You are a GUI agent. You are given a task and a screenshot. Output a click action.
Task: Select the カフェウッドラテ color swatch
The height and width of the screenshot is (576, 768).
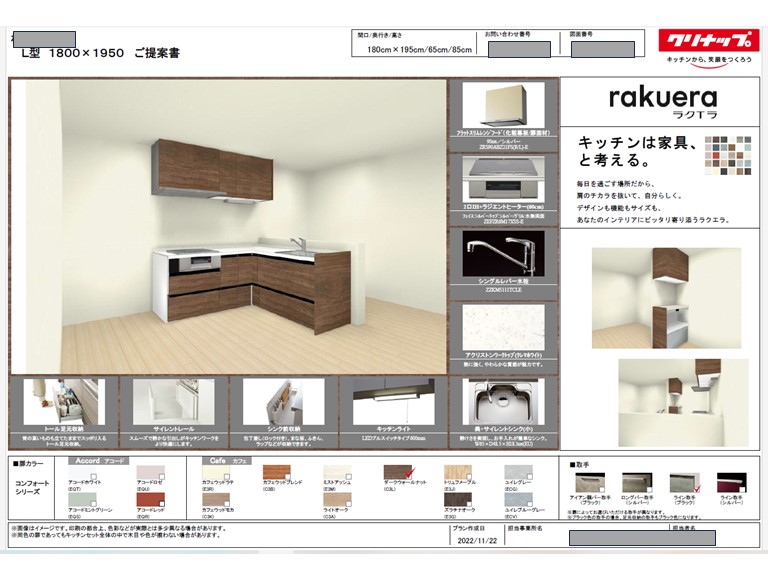pos(216,472)
